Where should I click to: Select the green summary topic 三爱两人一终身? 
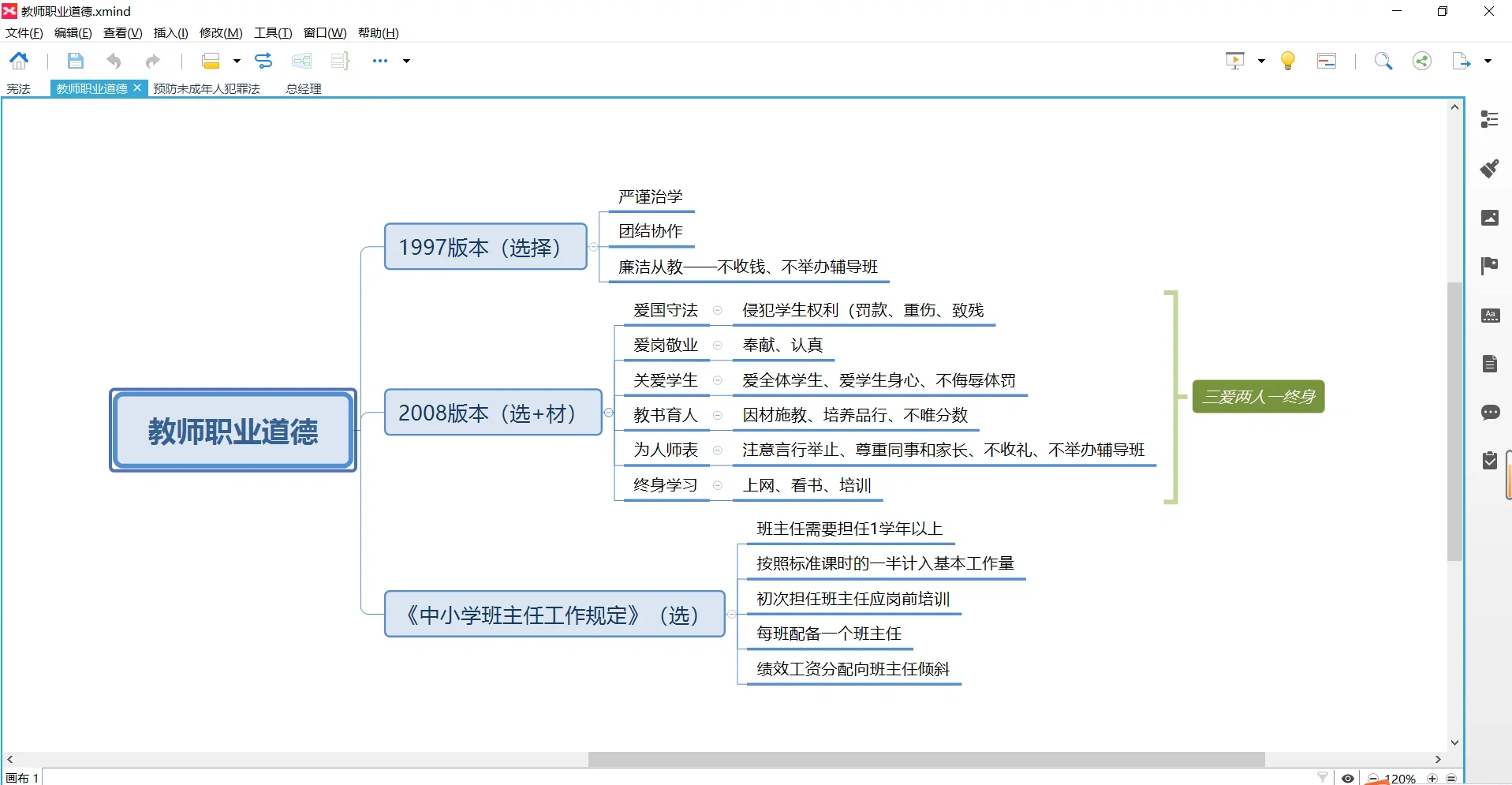(x=1258, y=397)
